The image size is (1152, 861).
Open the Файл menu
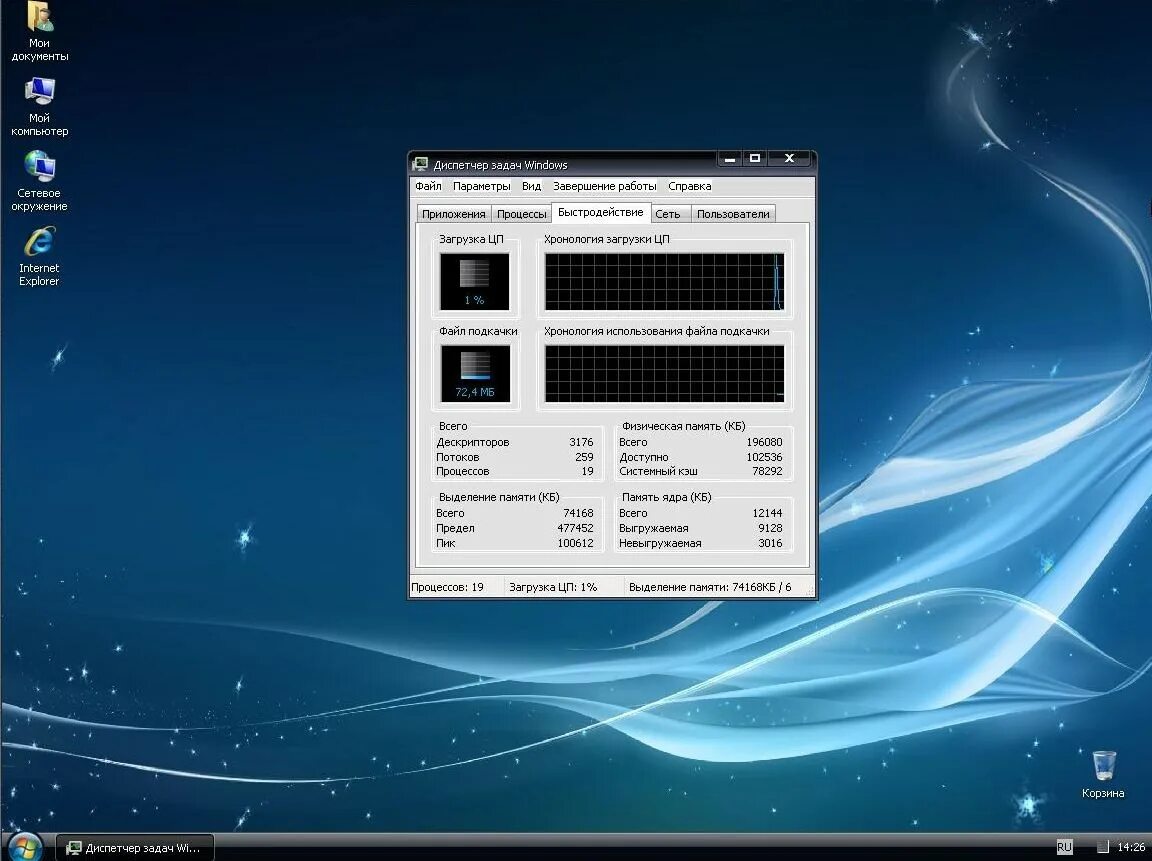pos(428,186)
